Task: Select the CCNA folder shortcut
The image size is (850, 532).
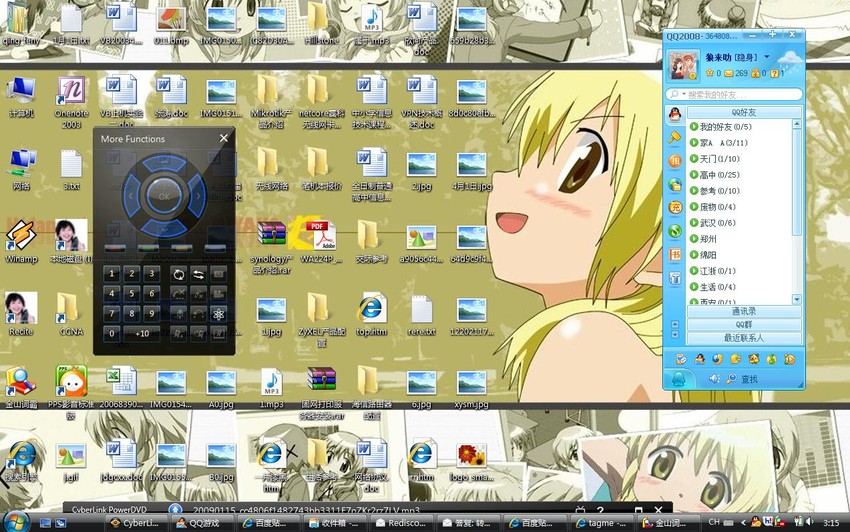Action: (x=71, y=314)
